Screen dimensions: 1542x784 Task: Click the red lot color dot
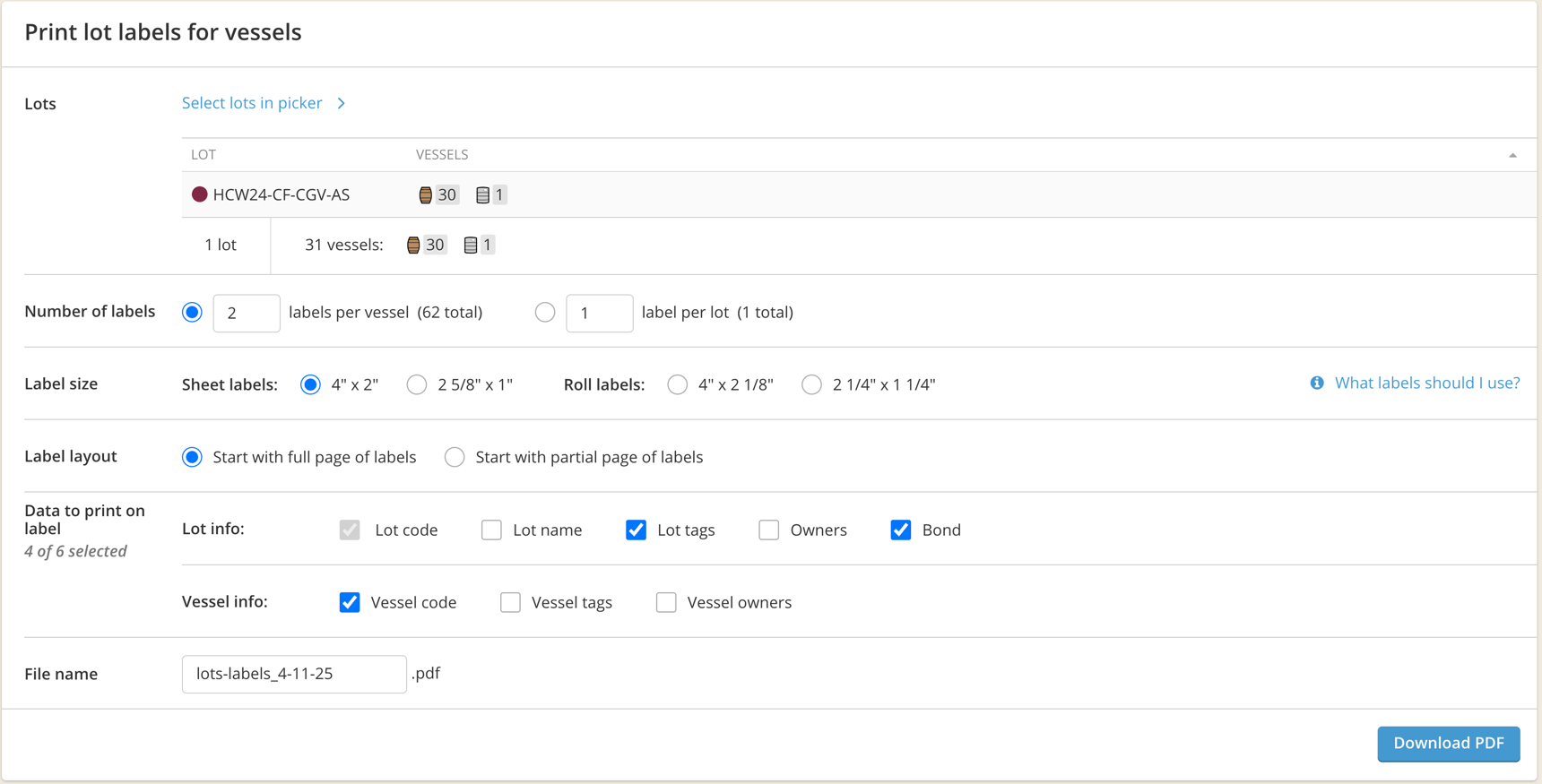200,194
